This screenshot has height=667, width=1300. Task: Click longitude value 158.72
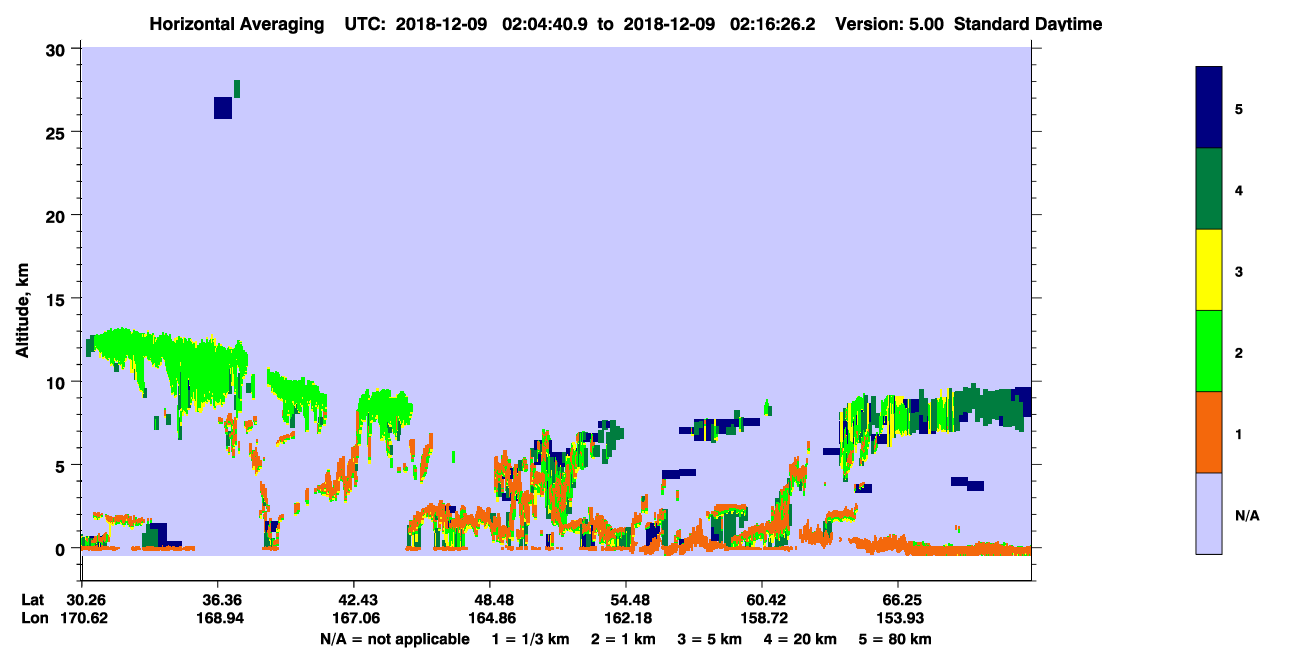pos(762,618)
